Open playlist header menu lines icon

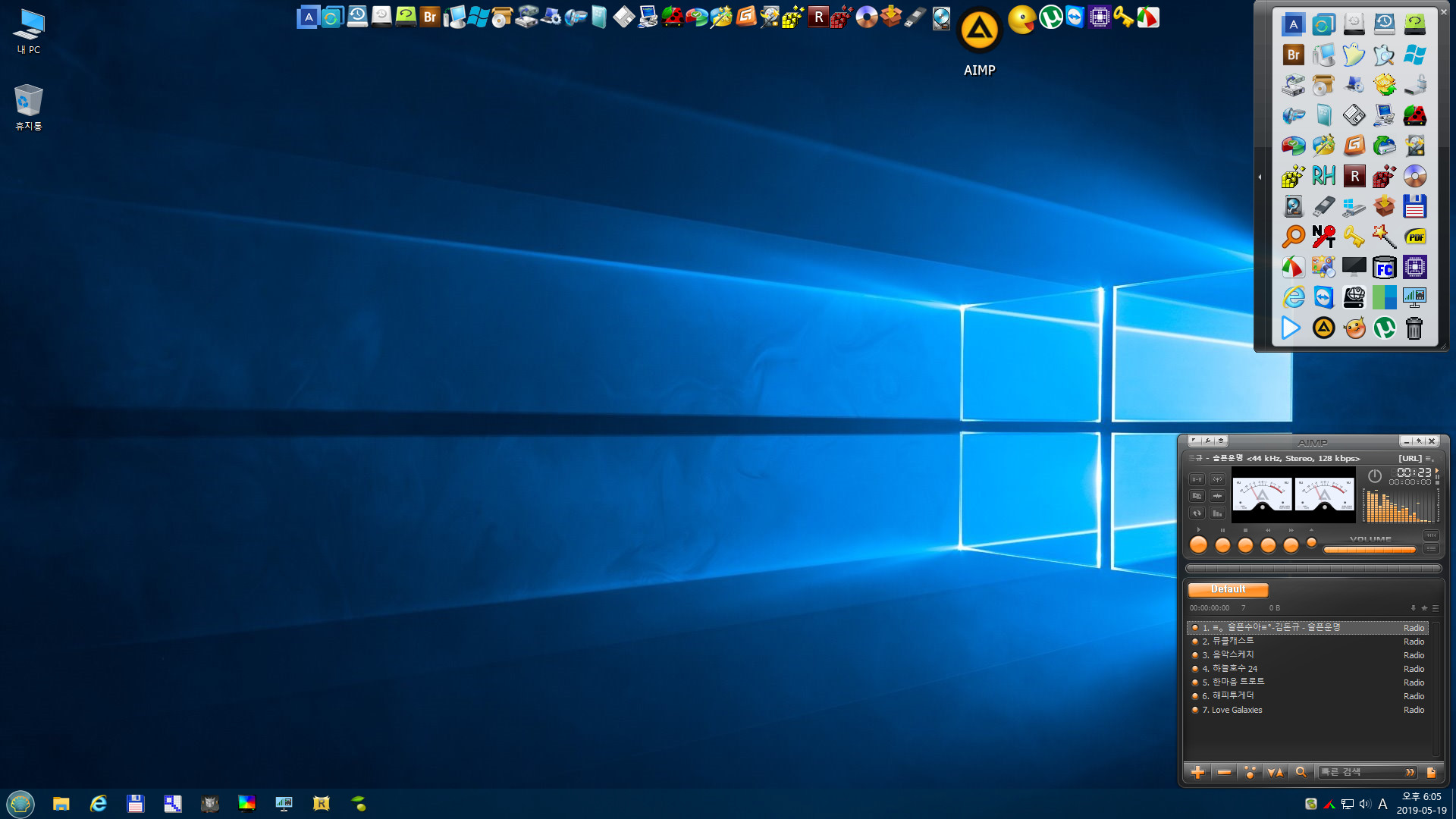point(1435,608)
